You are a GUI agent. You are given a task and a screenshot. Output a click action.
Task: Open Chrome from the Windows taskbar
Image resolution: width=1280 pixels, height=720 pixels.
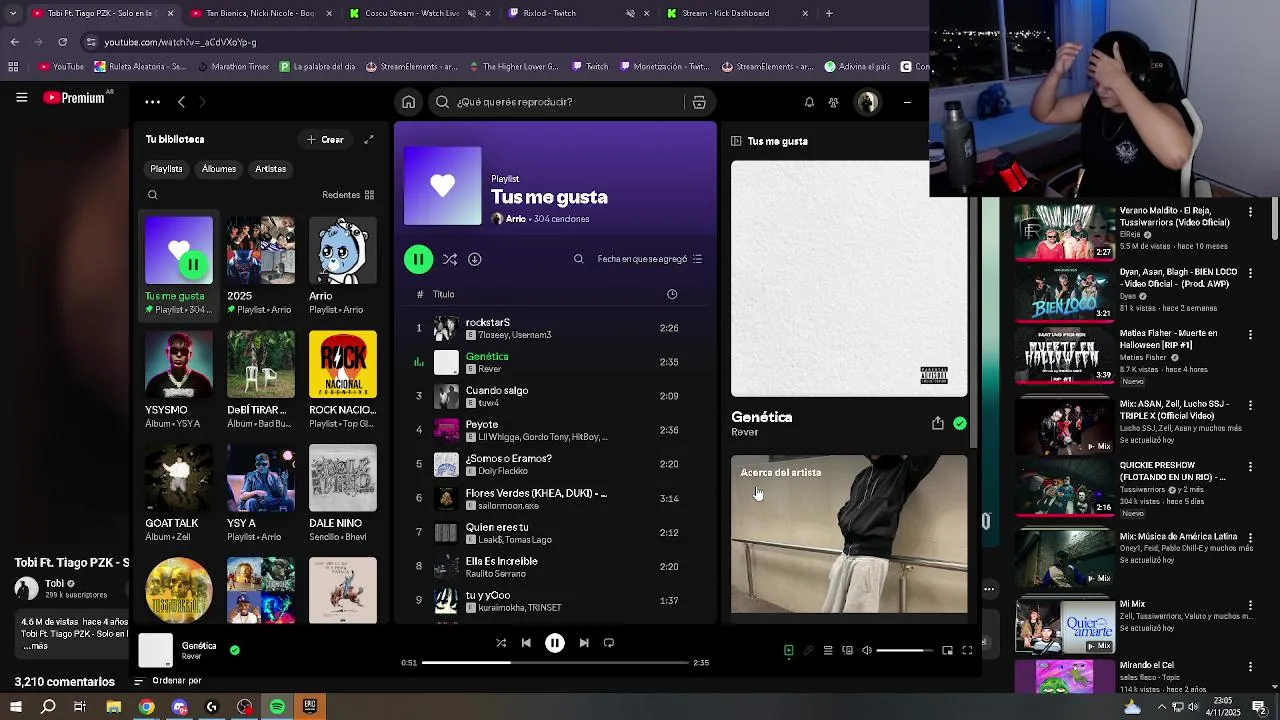point(146,707)
